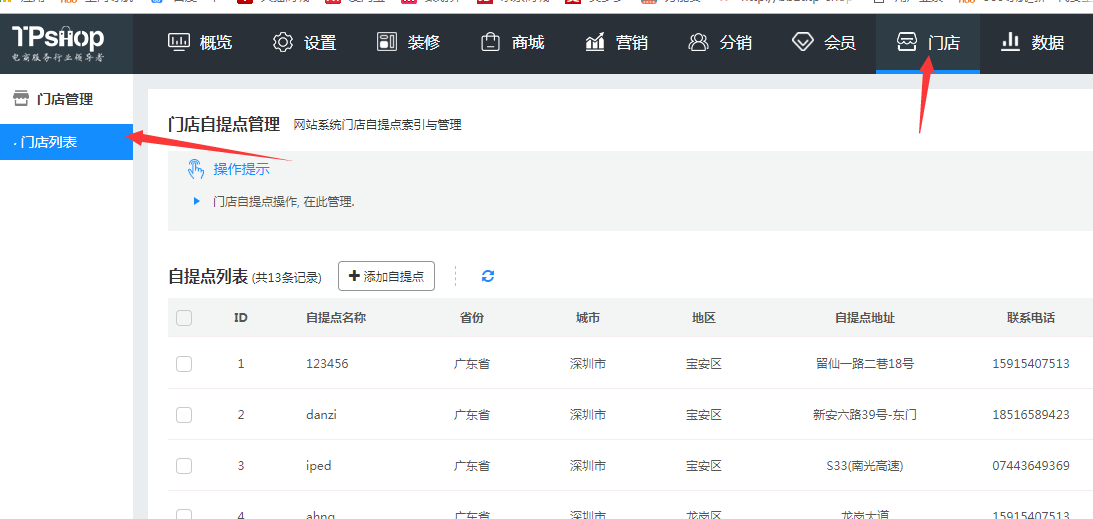Click the 装修 decoration icon
This screenshot has width=1093, height=519.
[387, 42]
